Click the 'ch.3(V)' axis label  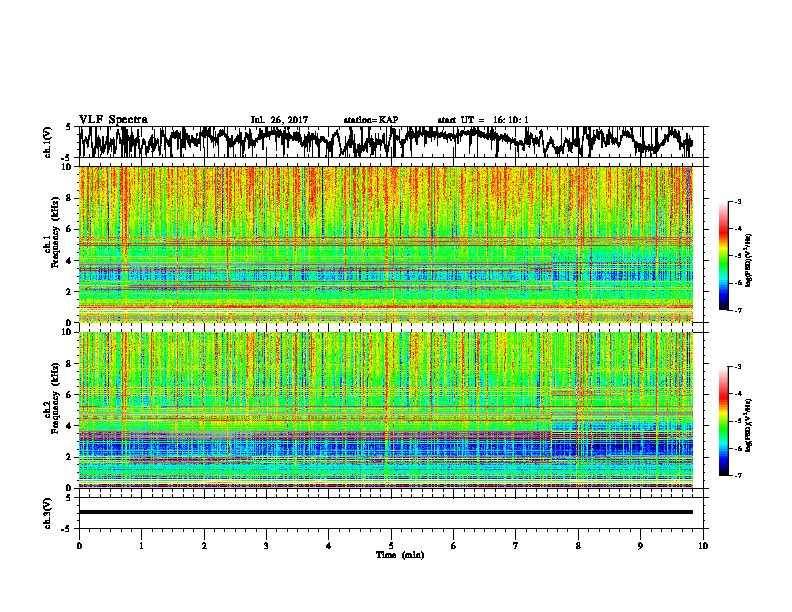click(47, 513)
